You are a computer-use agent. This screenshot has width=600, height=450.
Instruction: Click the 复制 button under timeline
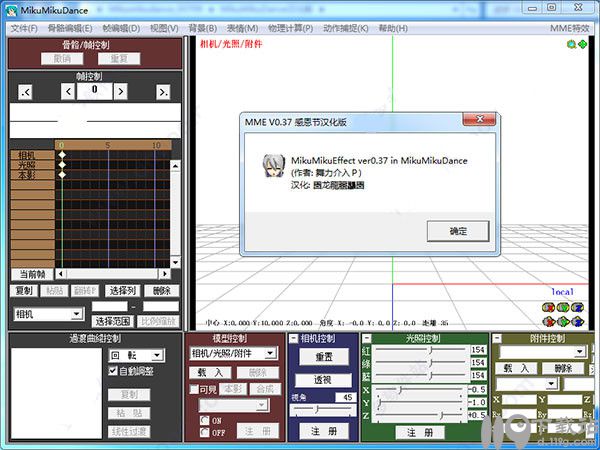[24, 291]
